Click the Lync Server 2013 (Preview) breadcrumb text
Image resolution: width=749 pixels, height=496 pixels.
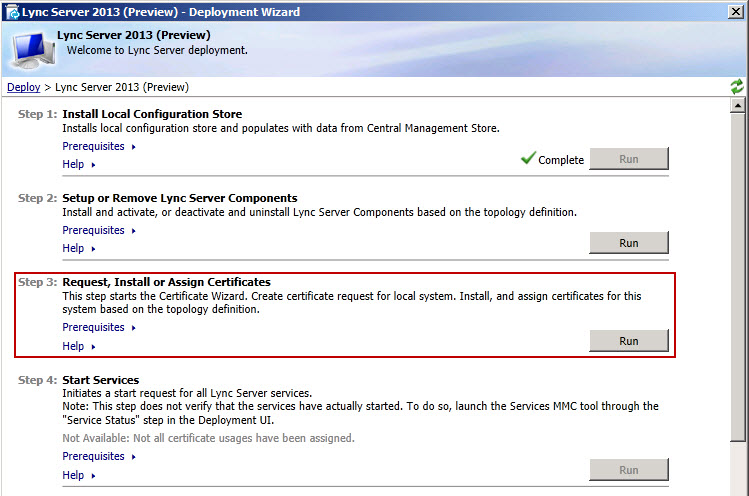121,87
